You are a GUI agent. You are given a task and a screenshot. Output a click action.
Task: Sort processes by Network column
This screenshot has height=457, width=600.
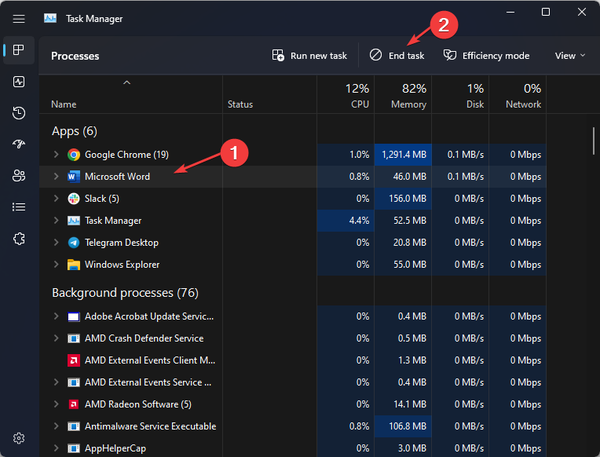click(x=518, y=96)
